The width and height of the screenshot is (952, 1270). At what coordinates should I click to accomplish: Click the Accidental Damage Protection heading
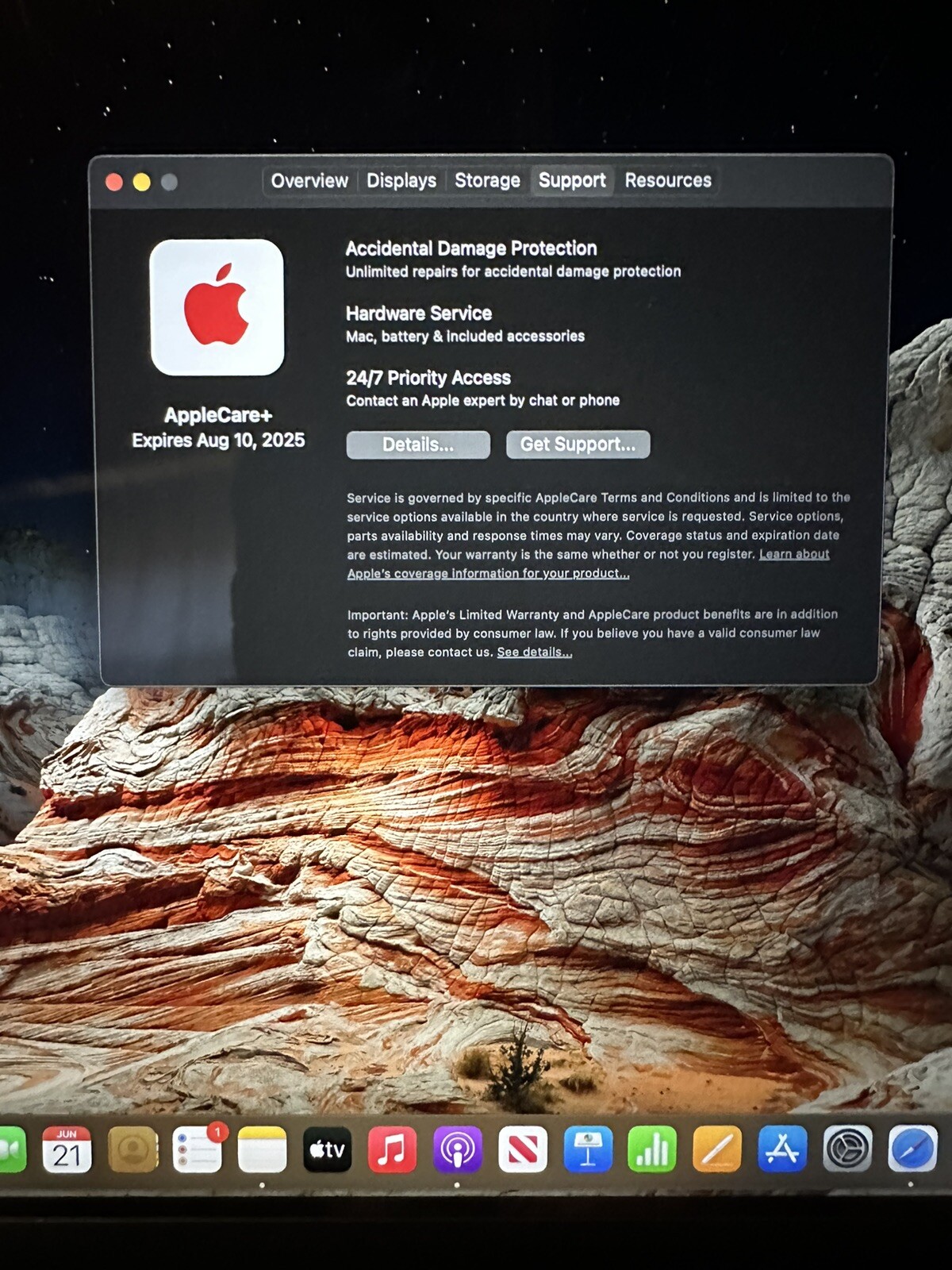click(x=471, y=248)
